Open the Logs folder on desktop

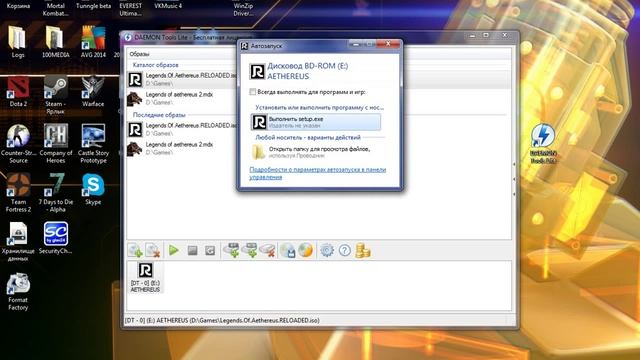pos(18,42)
